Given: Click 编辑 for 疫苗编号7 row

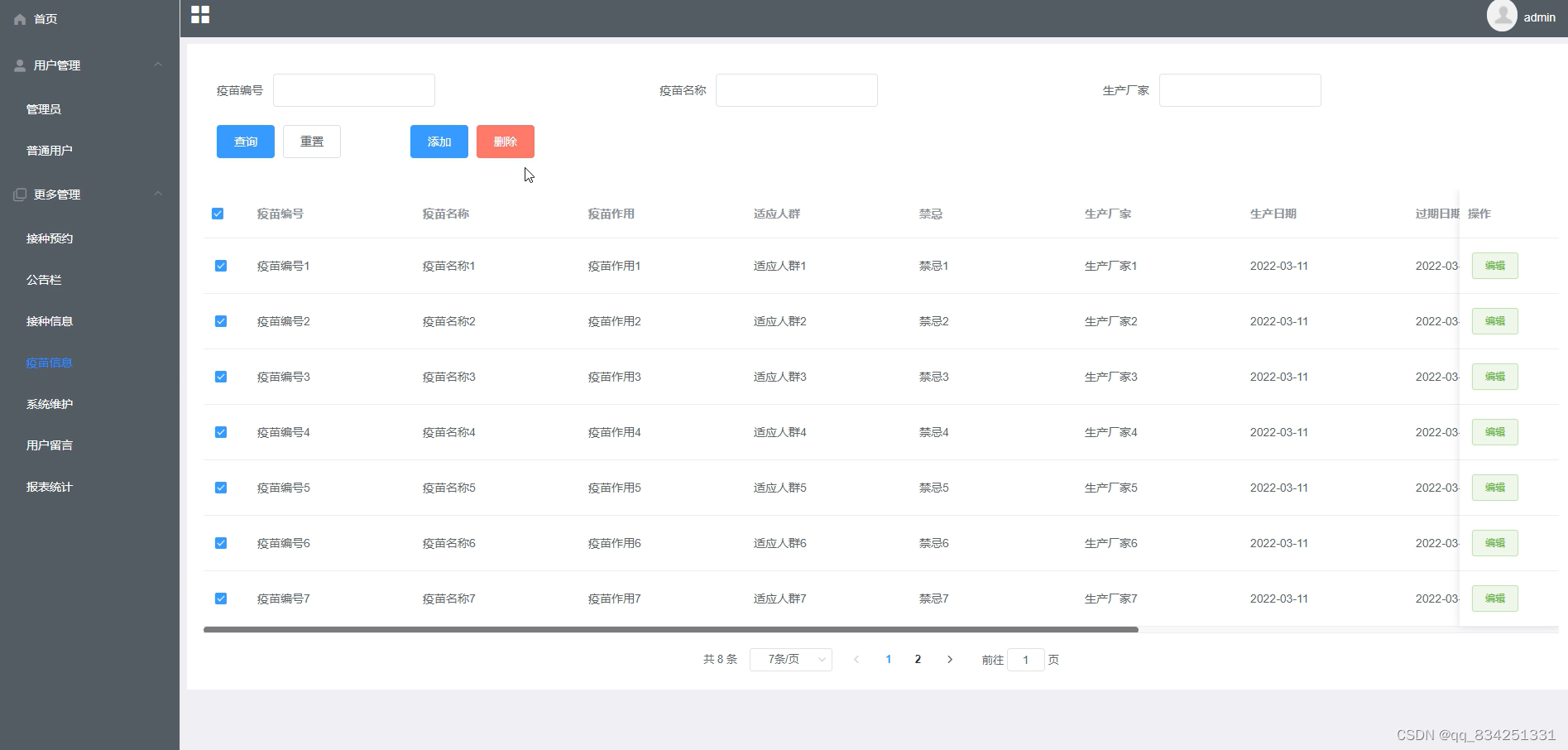Looking at the screenshot, I should pos(1495,599).
